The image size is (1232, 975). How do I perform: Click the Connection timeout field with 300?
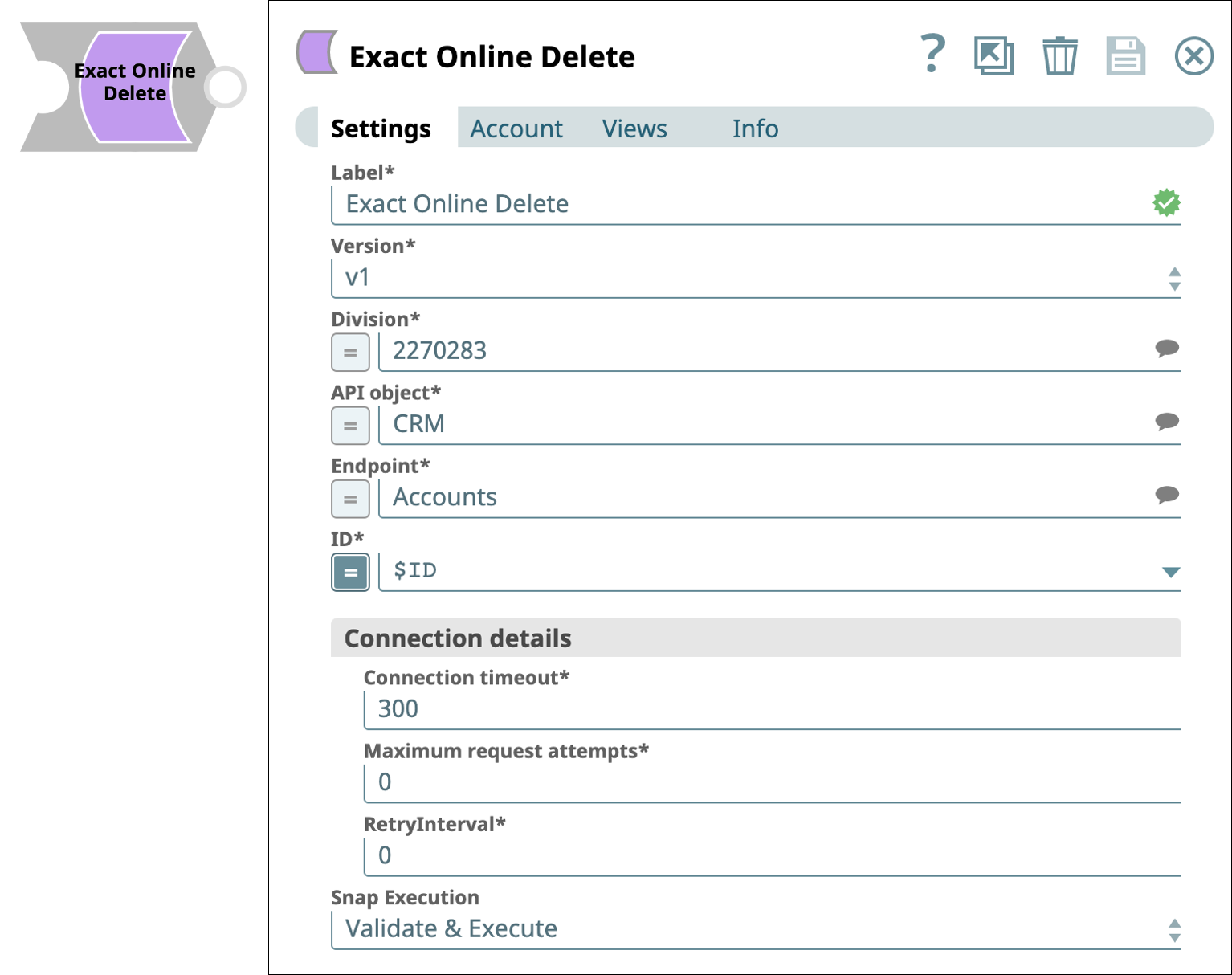[x=773, y=709]
